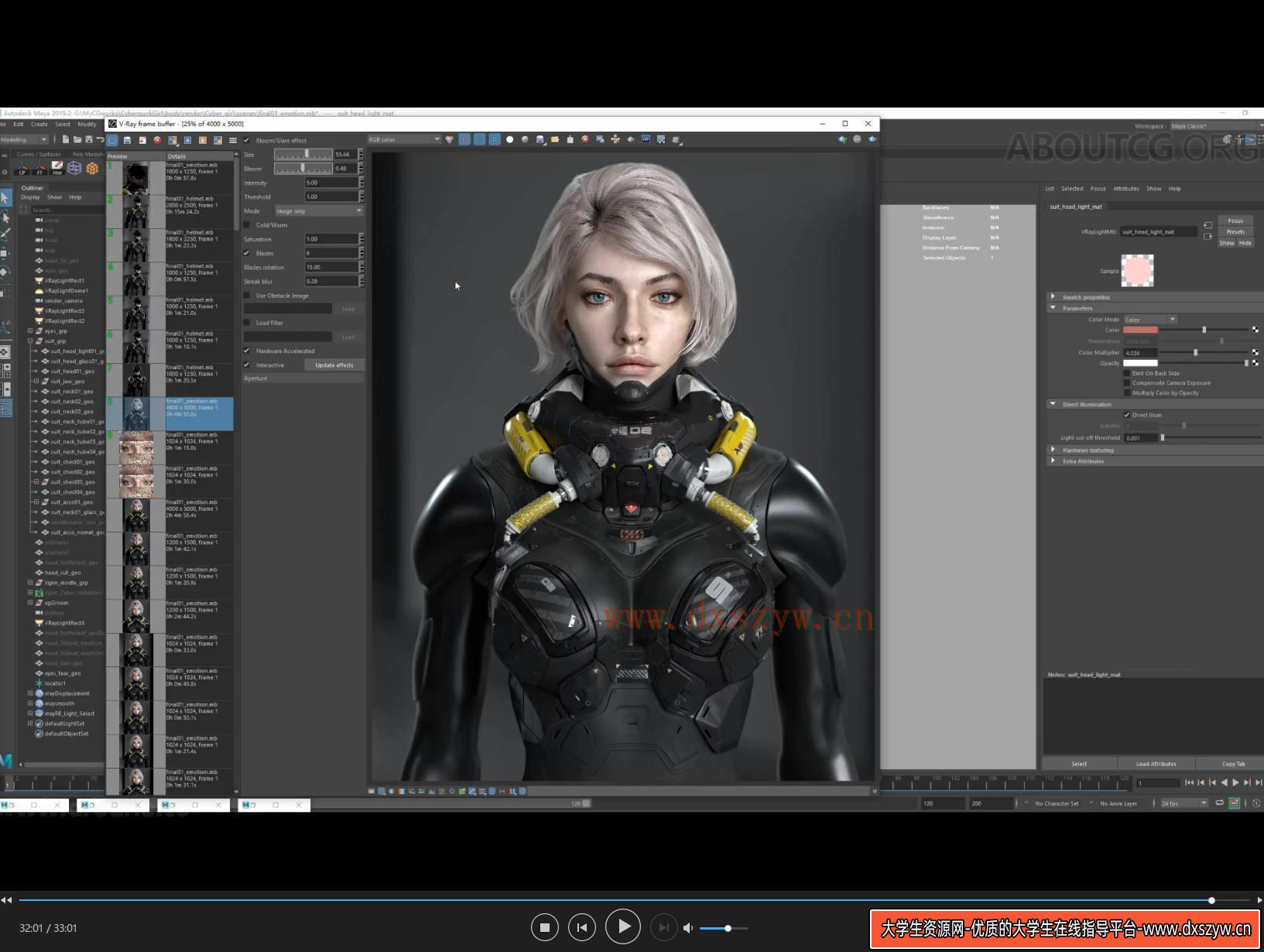Click the Bloom slider handle
Viewport: 1264px width, 952px height.
pyautogui.click(x=302, y=168)
